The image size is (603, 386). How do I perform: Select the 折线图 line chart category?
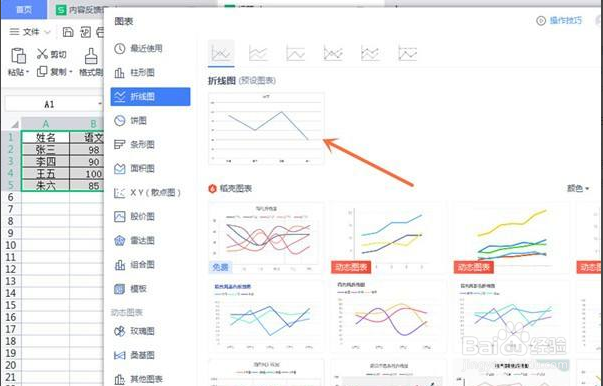150,96
